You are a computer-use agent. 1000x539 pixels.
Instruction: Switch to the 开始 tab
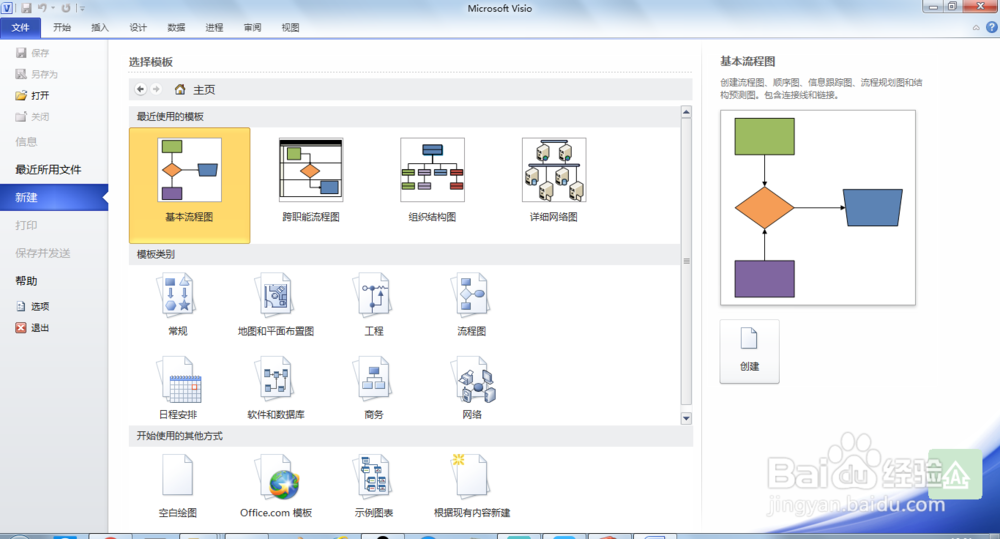[x=62, y=27]
